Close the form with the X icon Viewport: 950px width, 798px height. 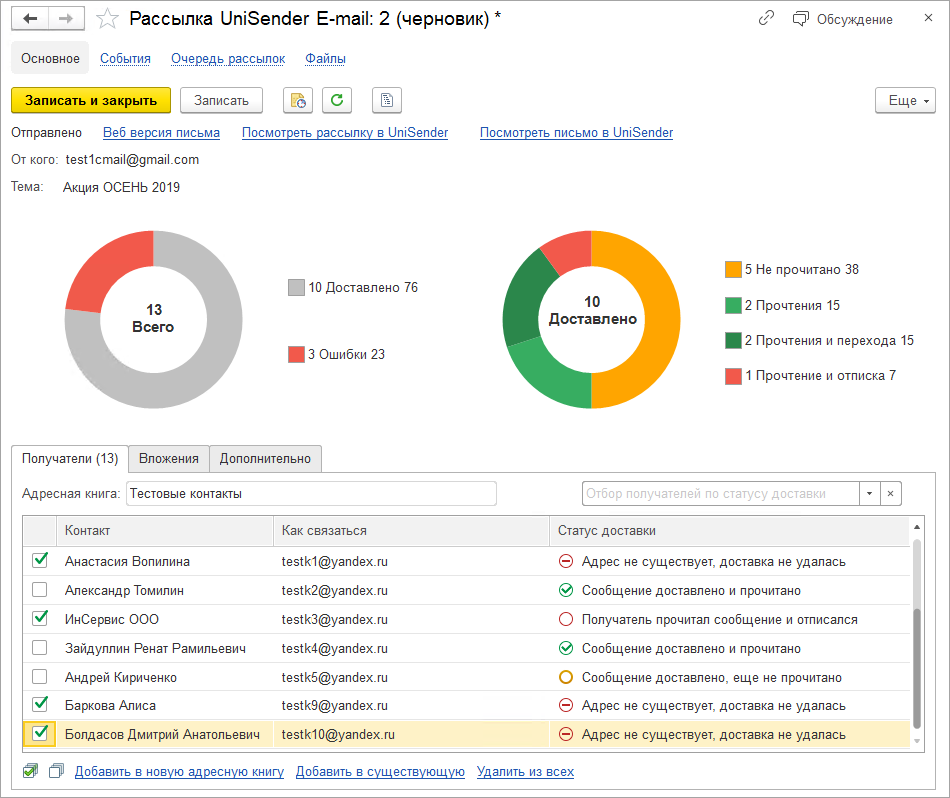(928, 18)
